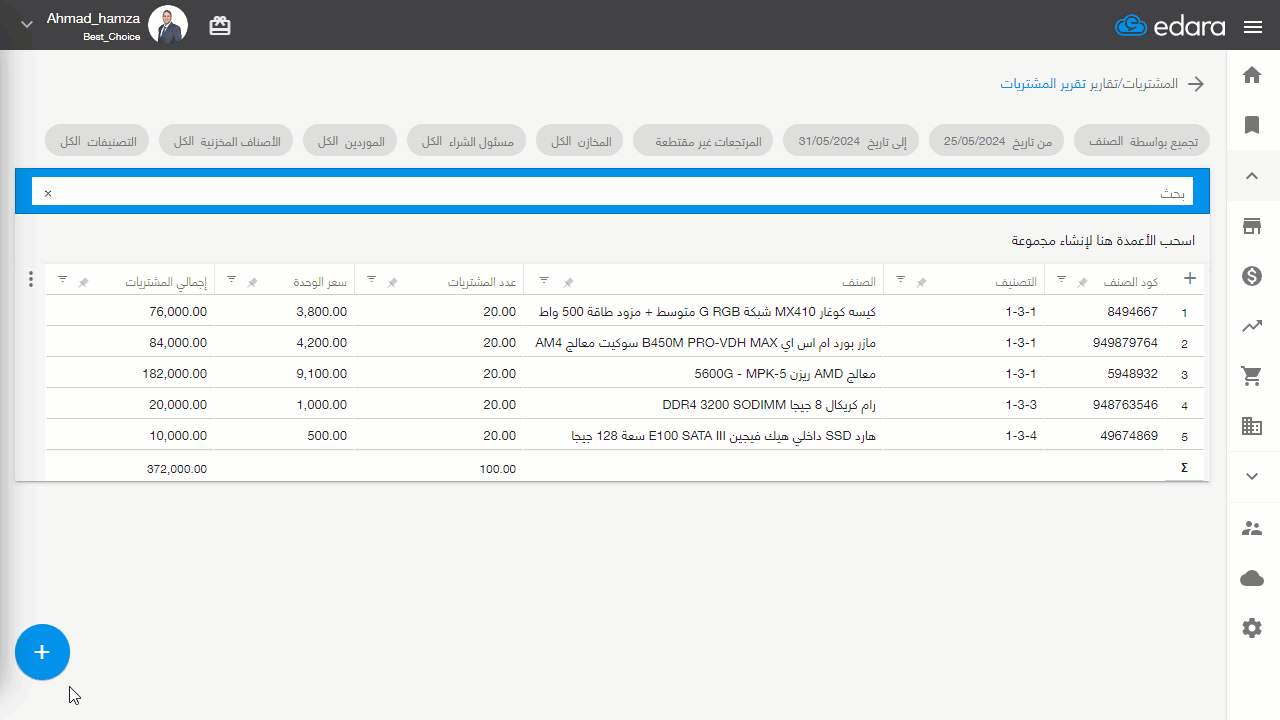Click the blue floating add button

pyautogui.click(x=42, y=652)
